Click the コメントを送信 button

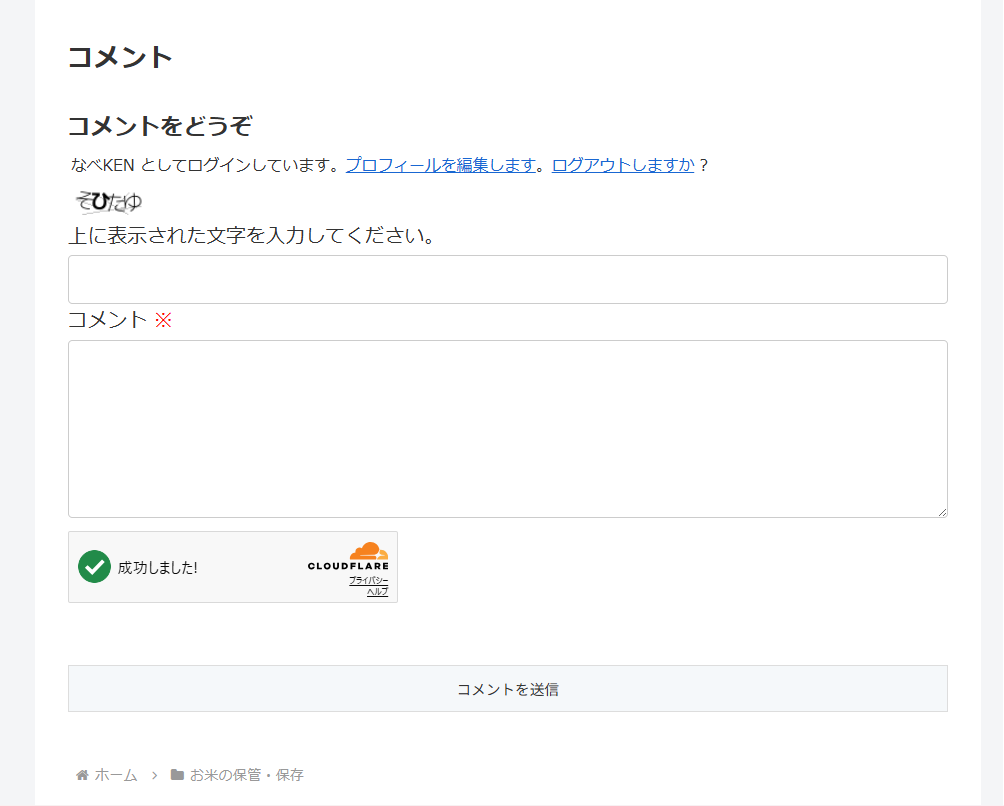click(508, 689)
